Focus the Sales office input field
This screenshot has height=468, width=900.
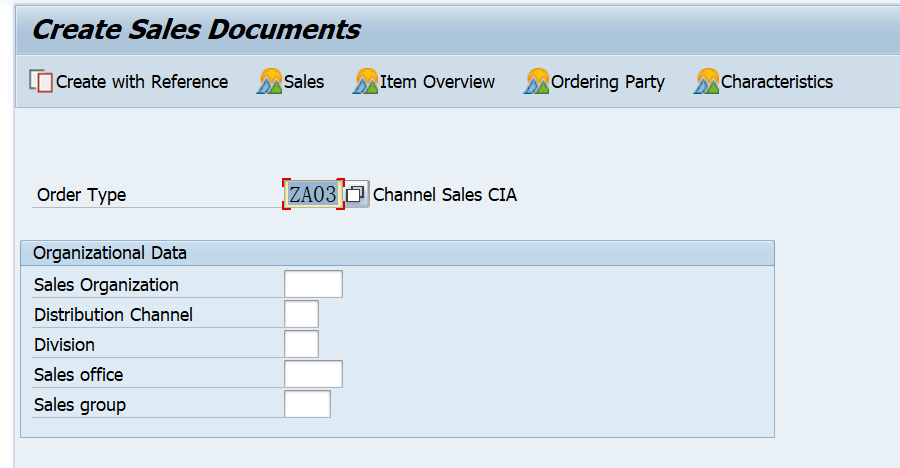point(313,374)
